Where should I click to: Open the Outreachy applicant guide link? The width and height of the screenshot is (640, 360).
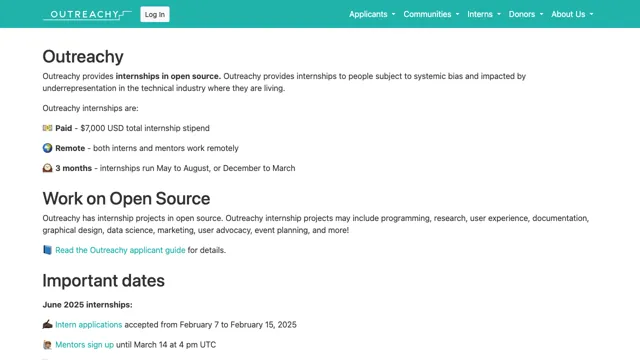(x=120, y=250)
